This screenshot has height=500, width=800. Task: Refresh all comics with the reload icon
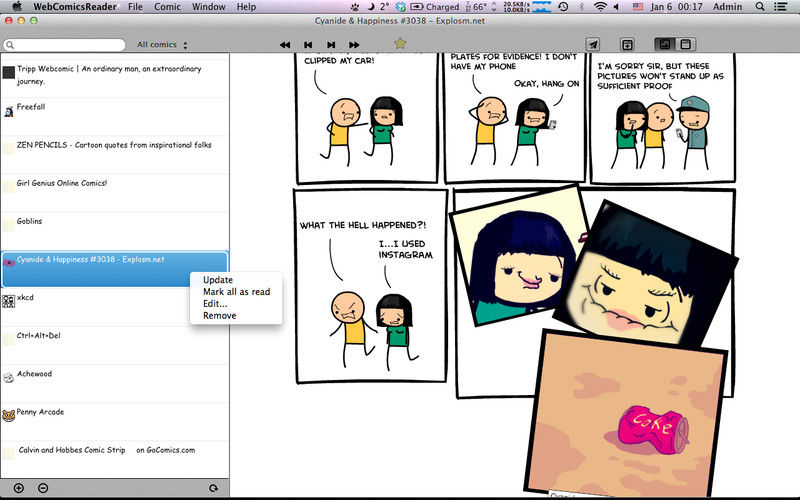pyautogui.click(x=213, y=488)
